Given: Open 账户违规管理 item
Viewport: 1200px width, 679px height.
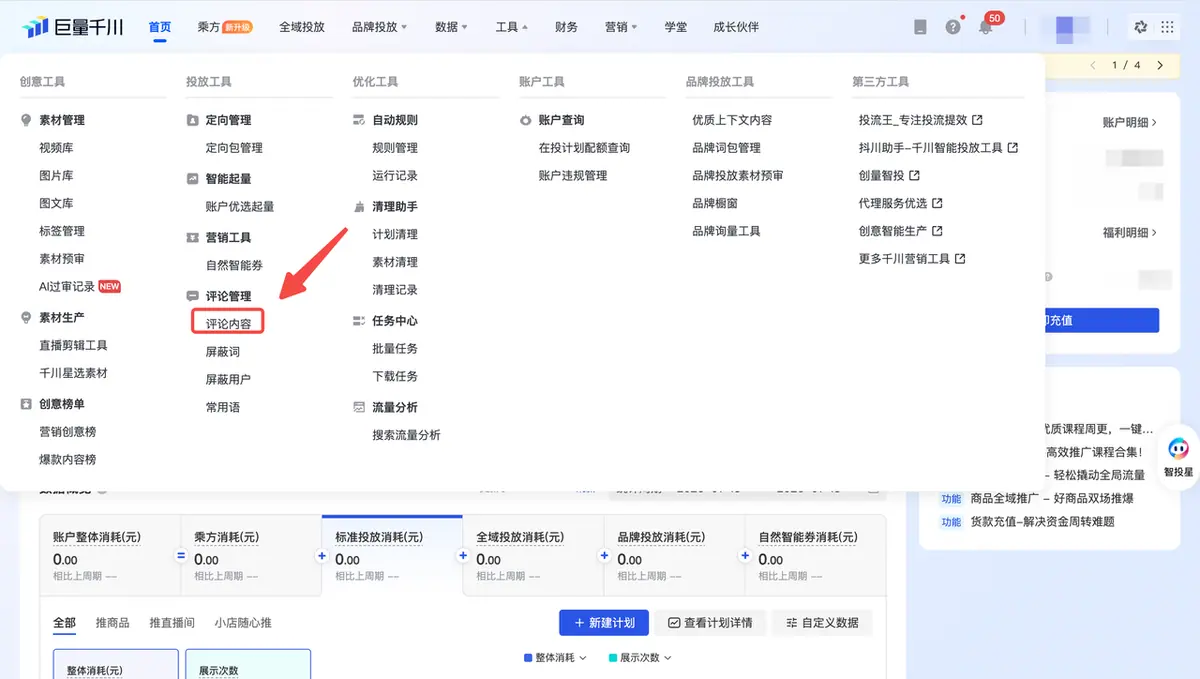Looking at the screenshot, I should tap(573, 176).
